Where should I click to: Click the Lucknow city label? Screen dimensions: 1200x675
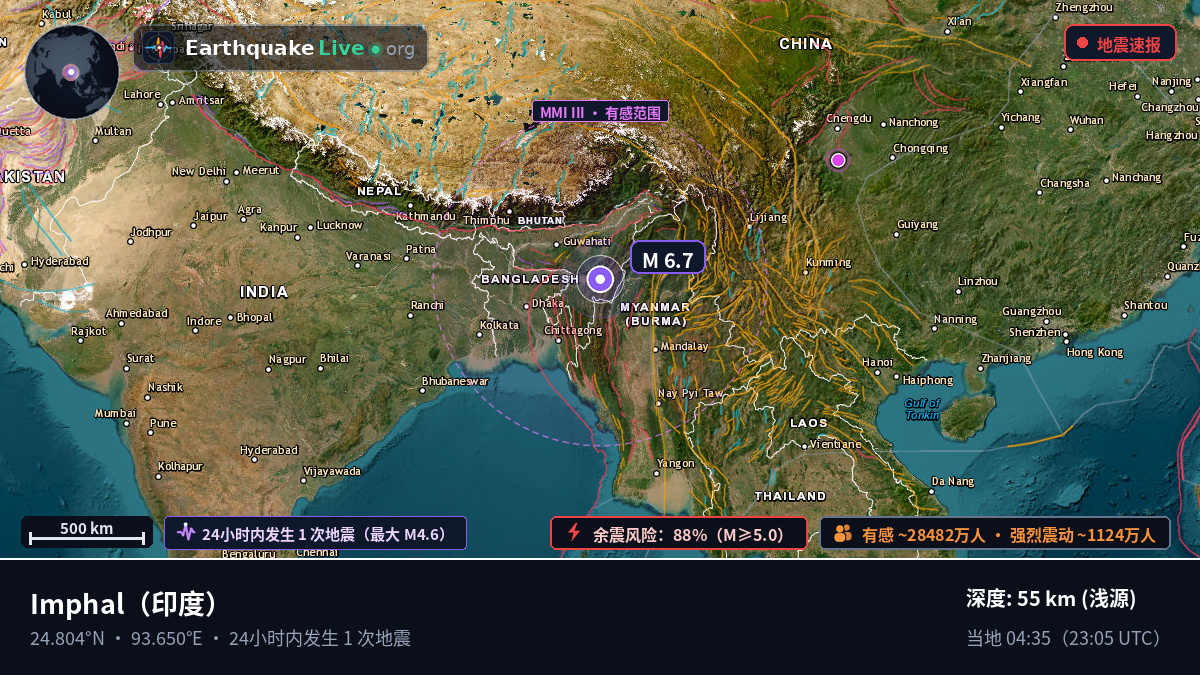point(340,225)
